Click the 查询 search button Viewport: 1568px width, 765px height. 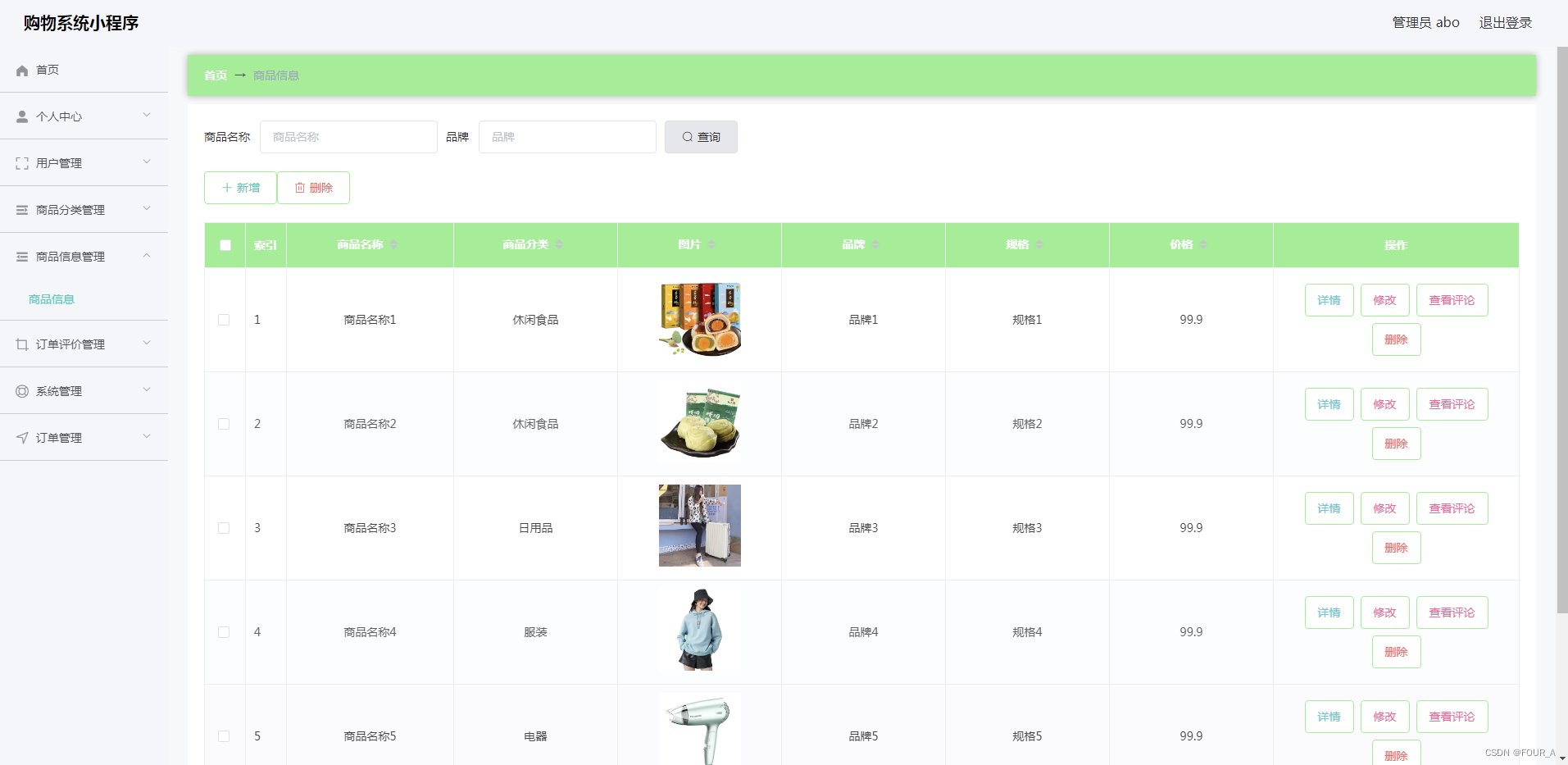tap(701, 137)
